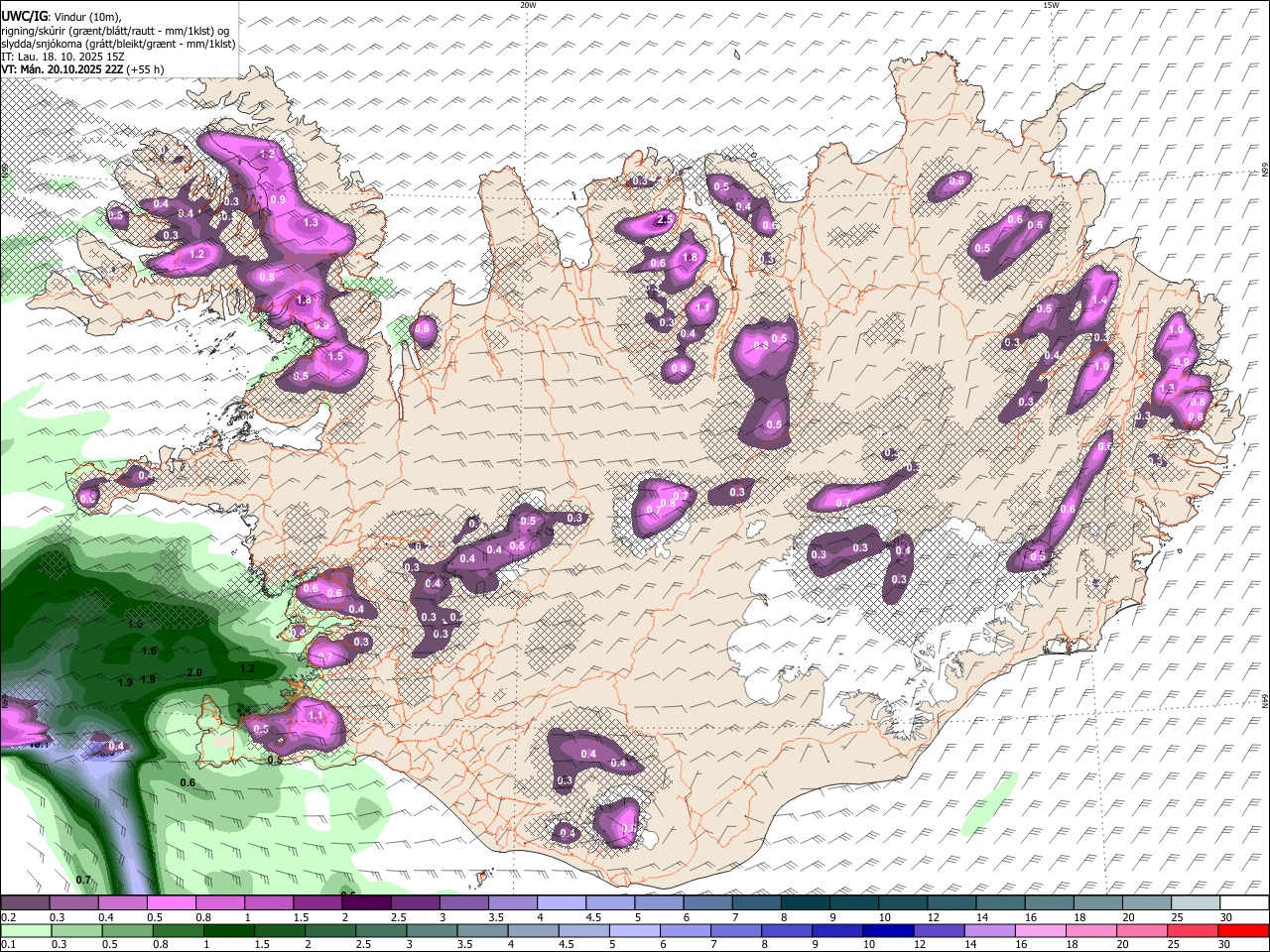1270x952 pixels.
Task: Click the UWC/IG title label
Action: [x=24, y=17]
